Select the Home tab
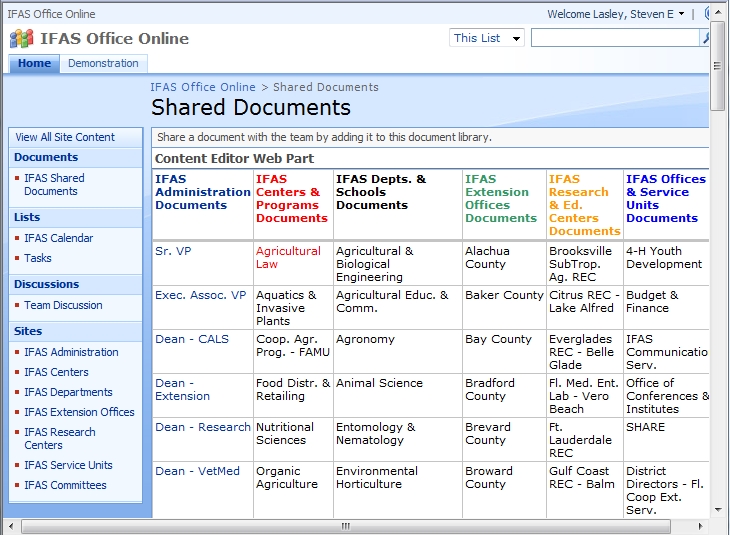The image size is (730, 535). pyautogui.click(x=34, y=63)
